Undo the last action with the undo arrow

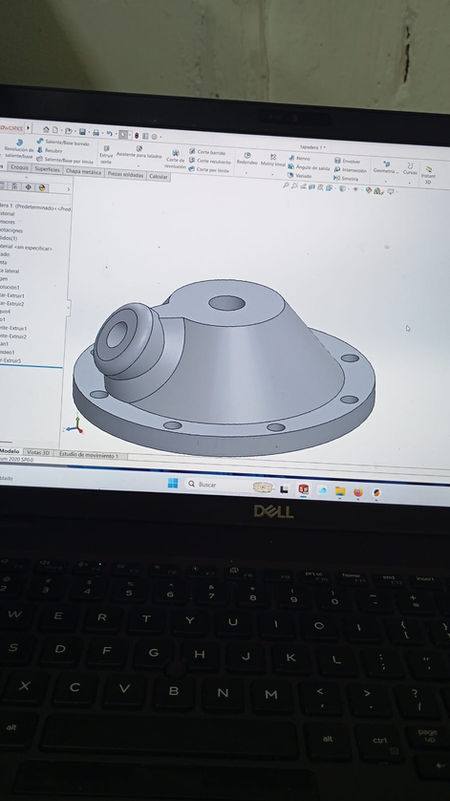tap(109, 133)
